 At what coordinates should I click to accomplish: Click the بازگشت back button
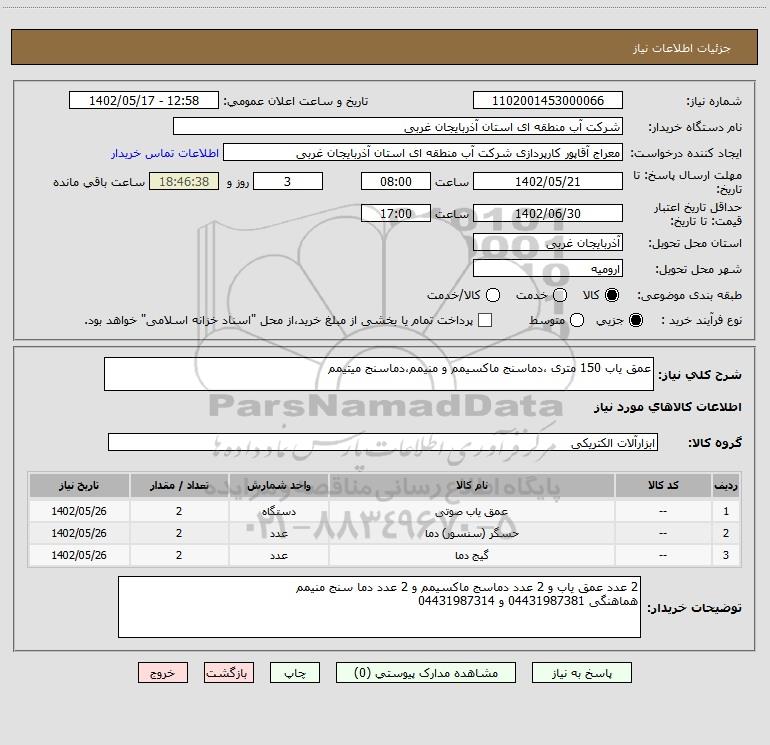(229, 673)
